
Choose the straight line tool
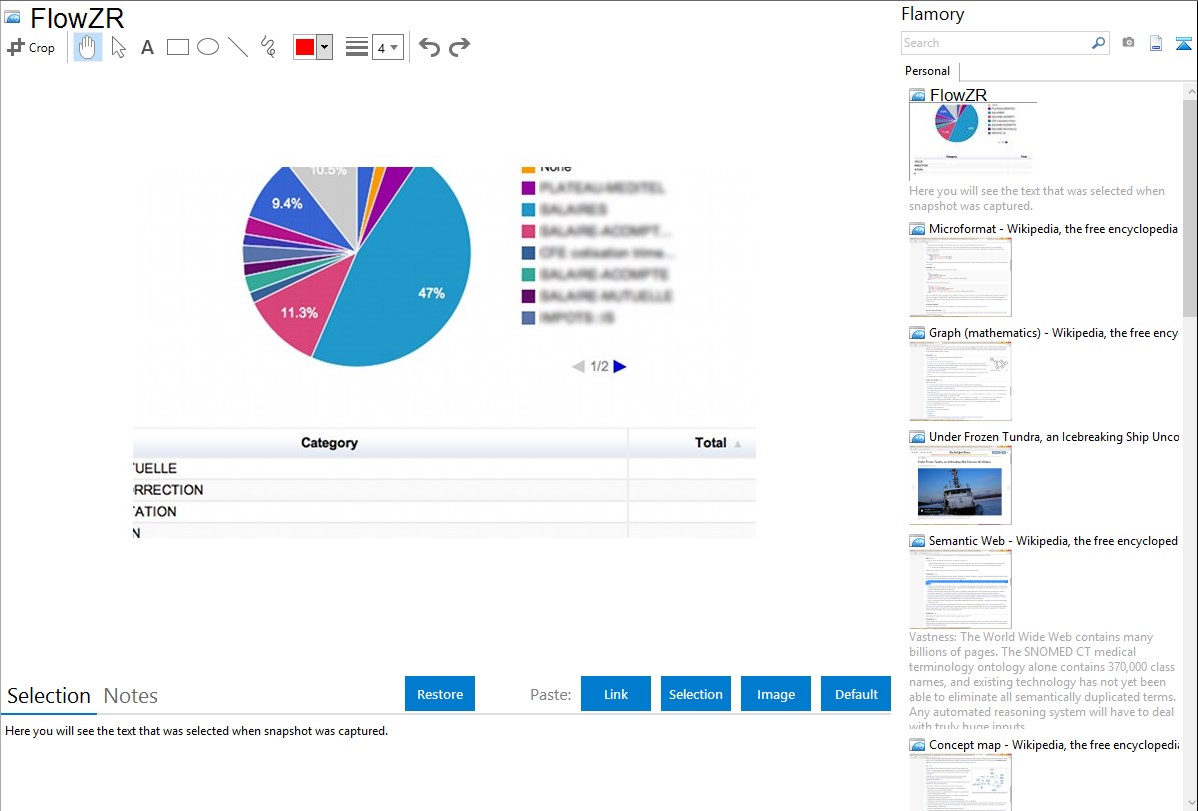pyautogui.click(x=238, y=47)
